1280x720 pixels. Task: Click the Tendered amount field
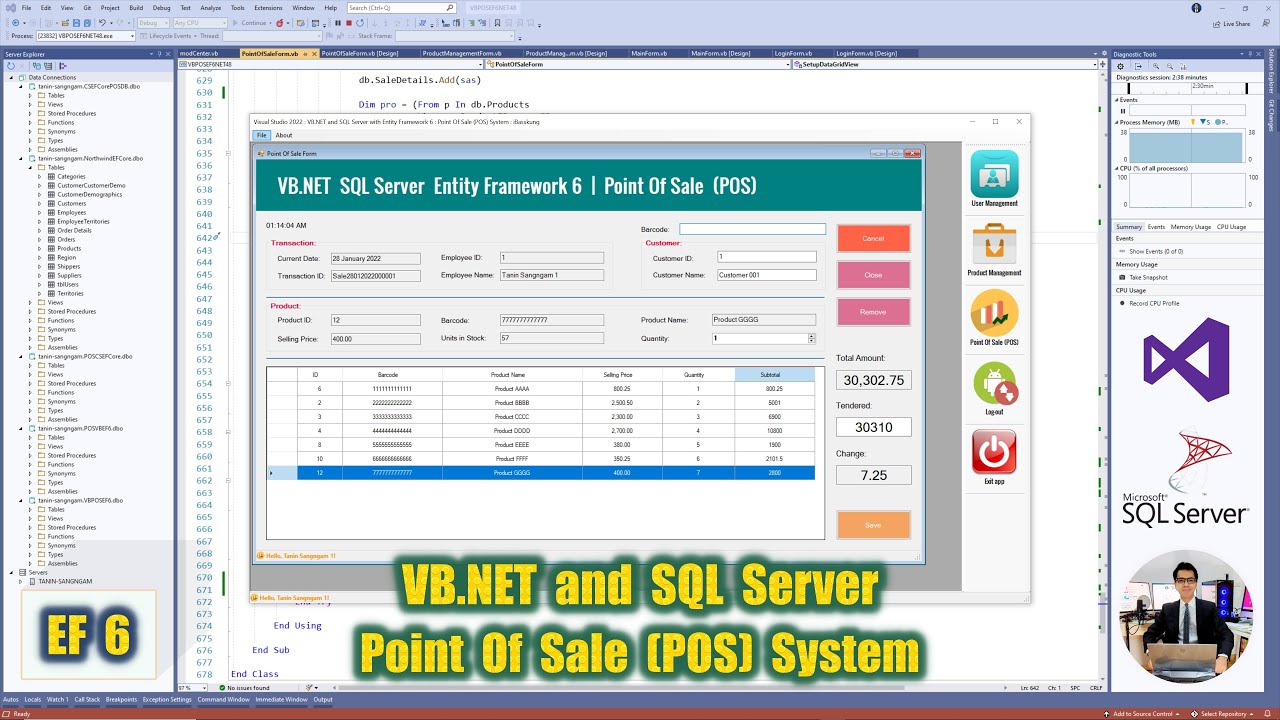[873, 427]
